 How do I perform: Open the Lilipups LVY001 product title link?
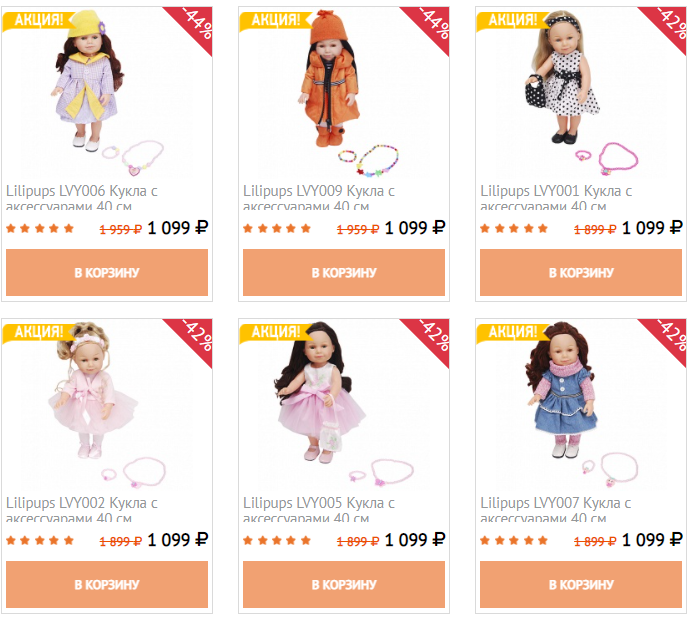(556, 197)
